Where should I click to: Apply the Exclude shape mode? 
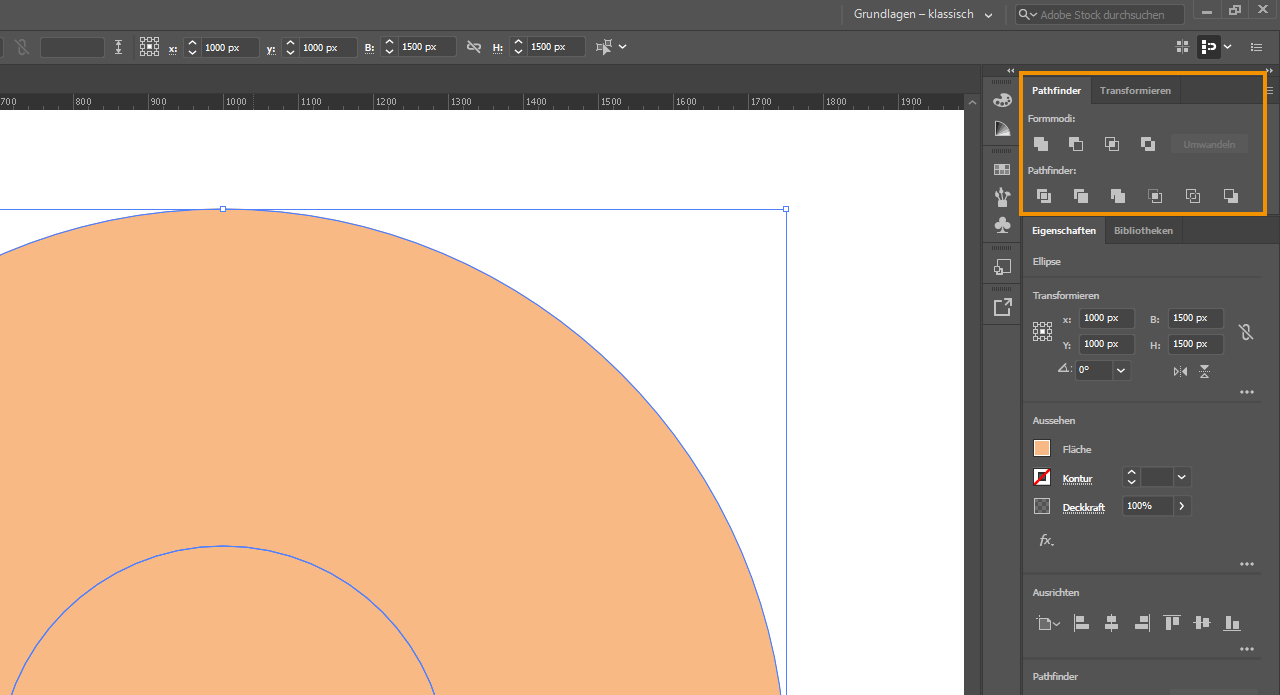tap(1148, 144)
